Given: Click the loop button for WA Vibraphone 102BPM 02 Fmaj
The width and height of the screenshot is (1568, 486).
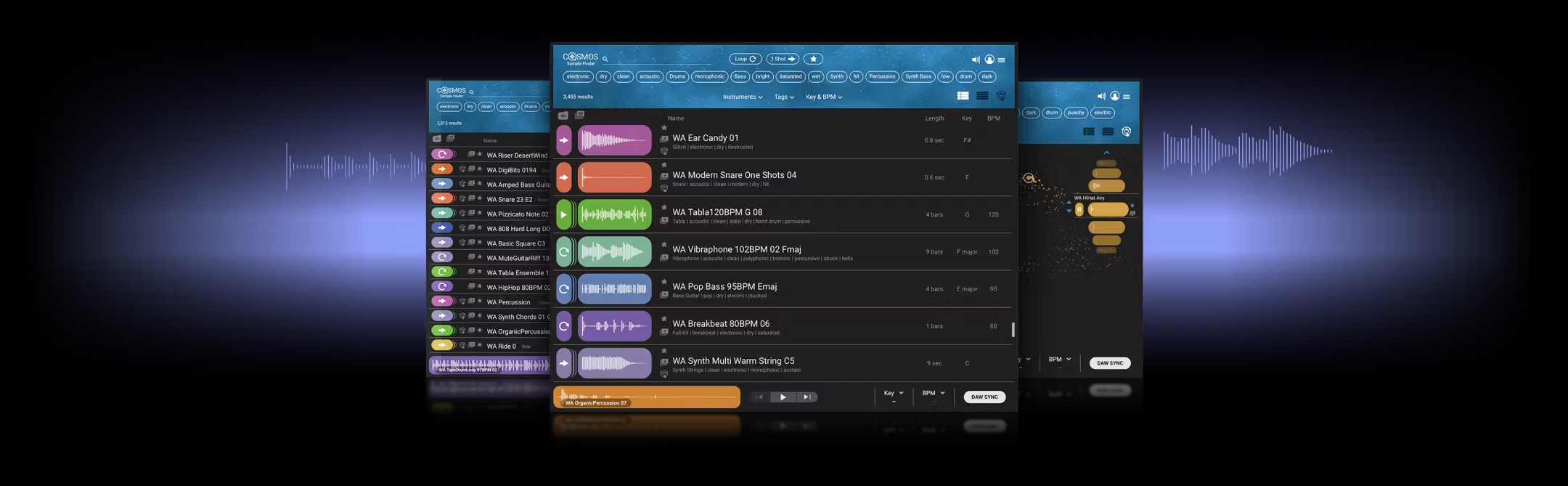Looking at the screenshot, I should (564, 251).
